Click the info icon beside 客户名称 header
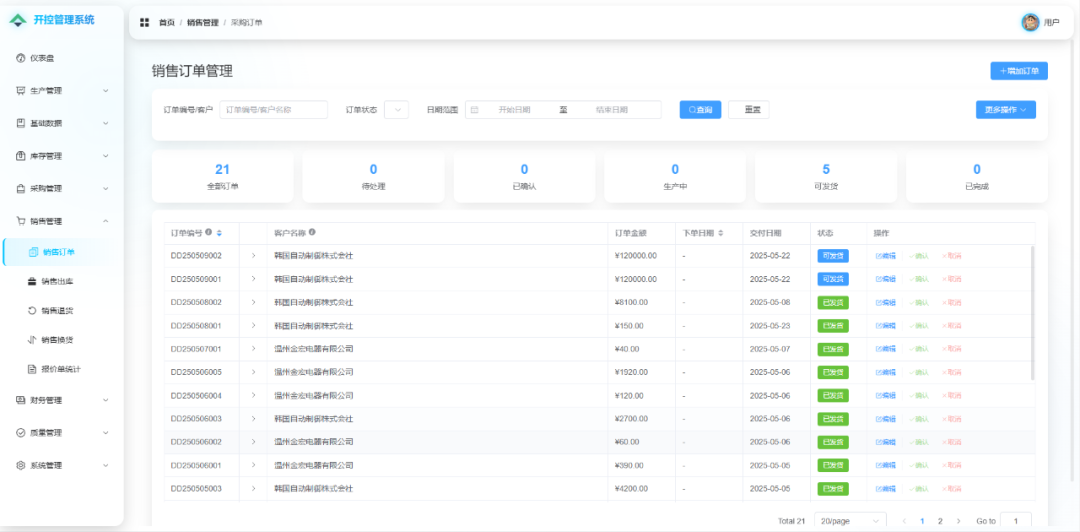 (x=312, y=232)
